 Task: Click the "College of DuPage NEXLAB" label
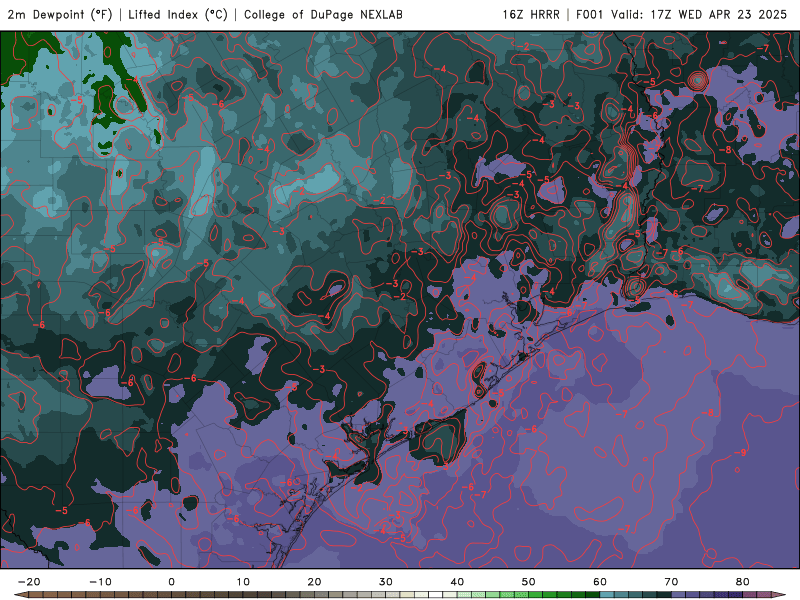pos(323,14)
